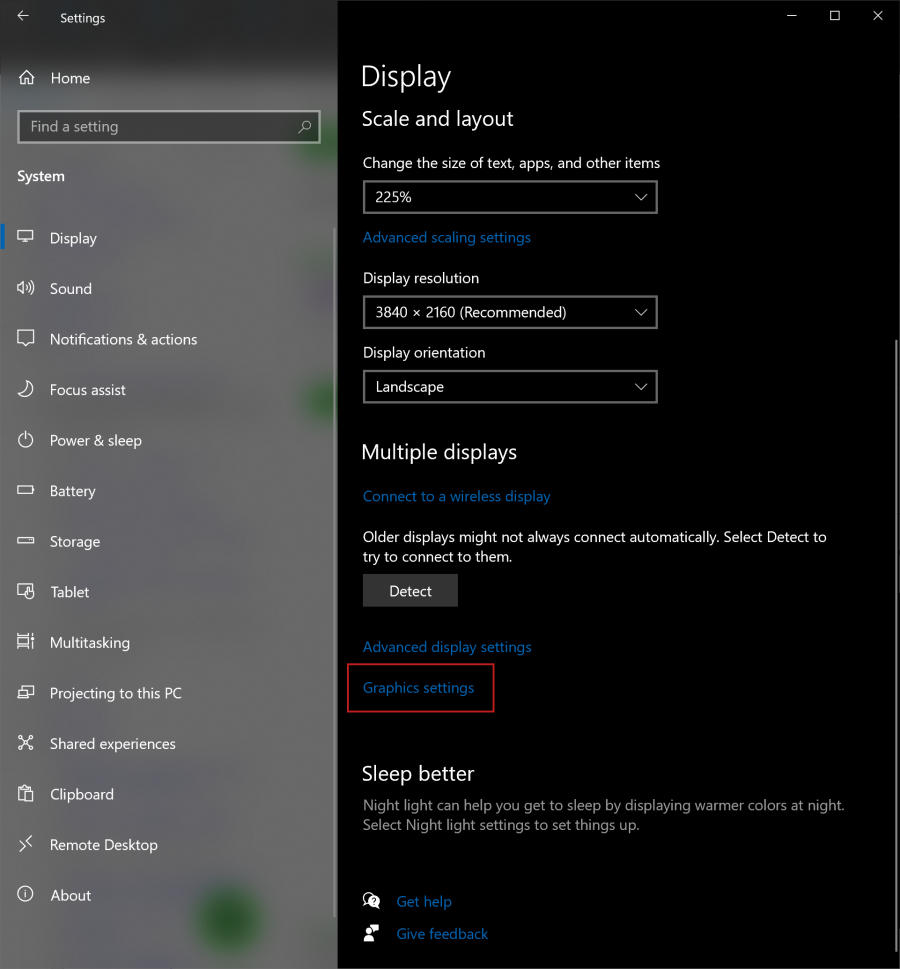Image resolution: width=900 pixels, height=969 pixels.
Task: Open Graphics settings link
Action: tap(418, 688)
